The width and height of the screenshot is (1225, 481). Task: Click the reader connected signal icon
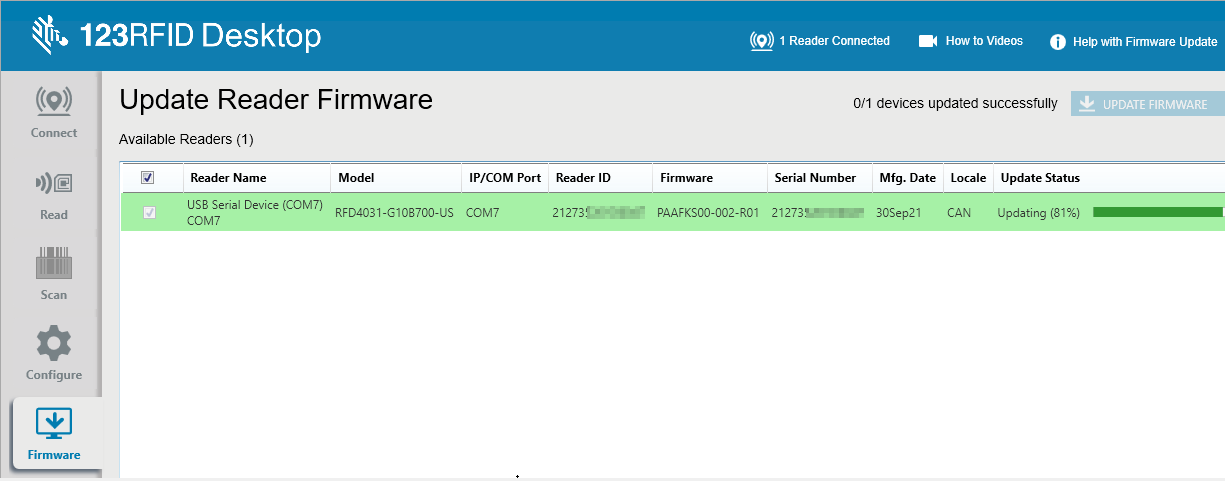click(761, 41)
